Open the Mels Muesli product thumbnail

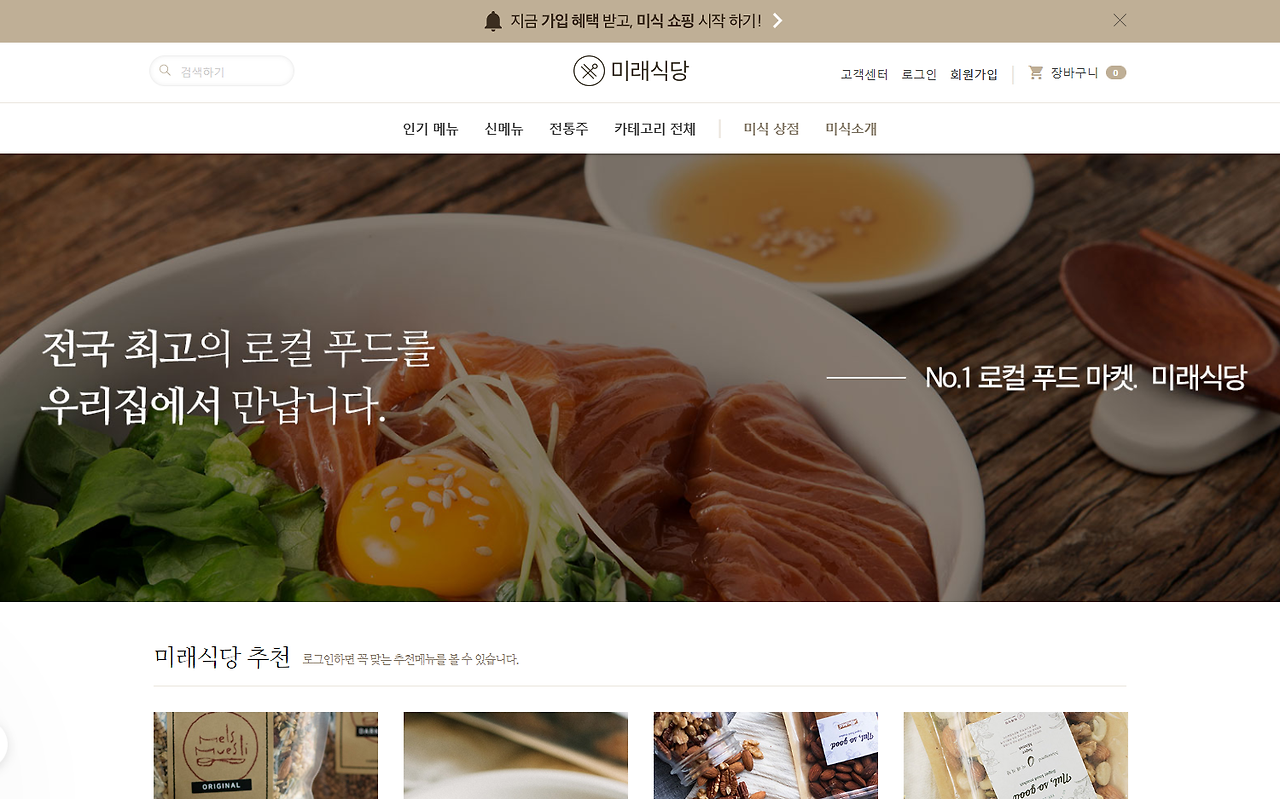266,755
